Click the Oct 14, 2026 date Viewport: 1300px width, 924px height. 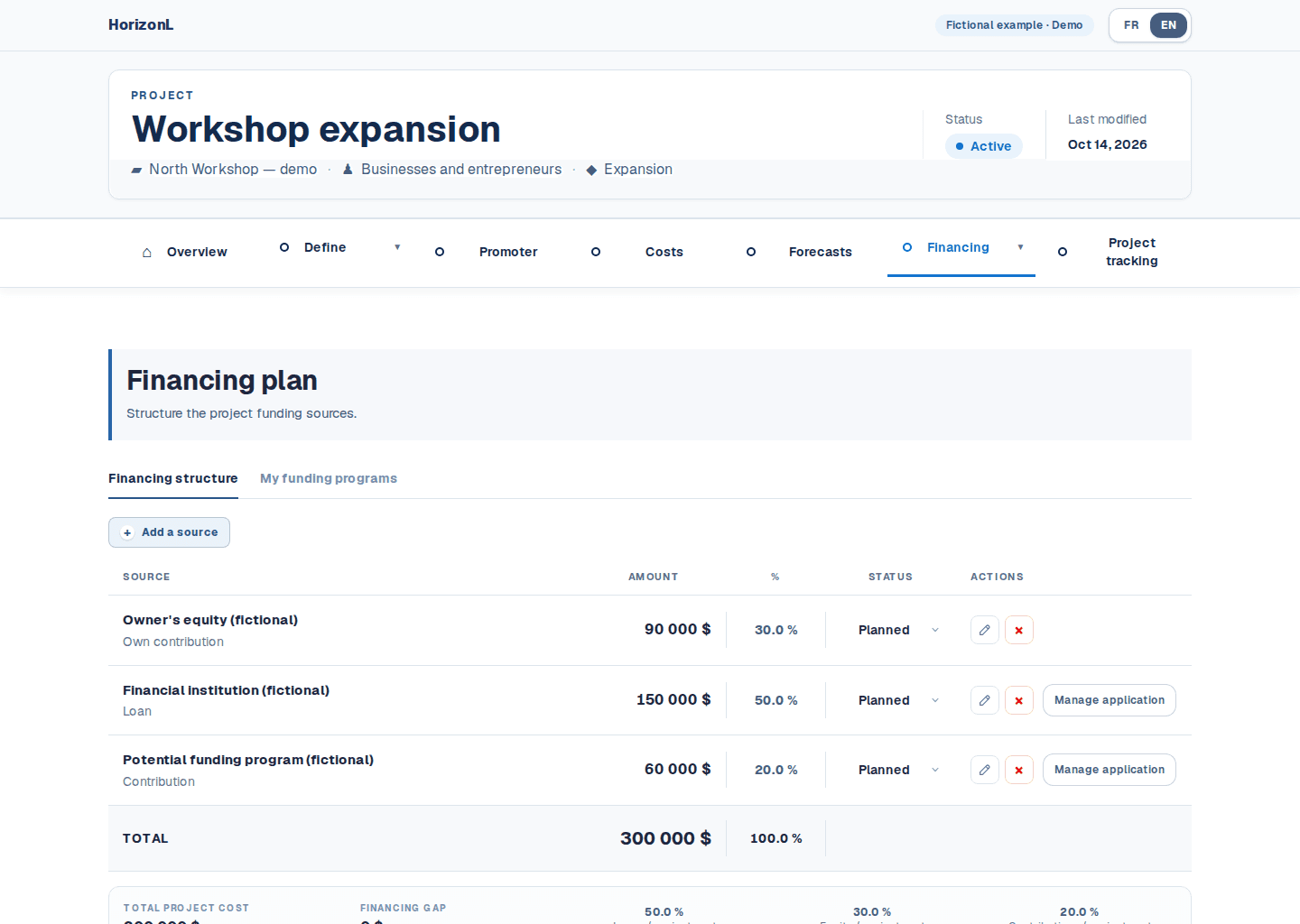(x=1108, y=144)
